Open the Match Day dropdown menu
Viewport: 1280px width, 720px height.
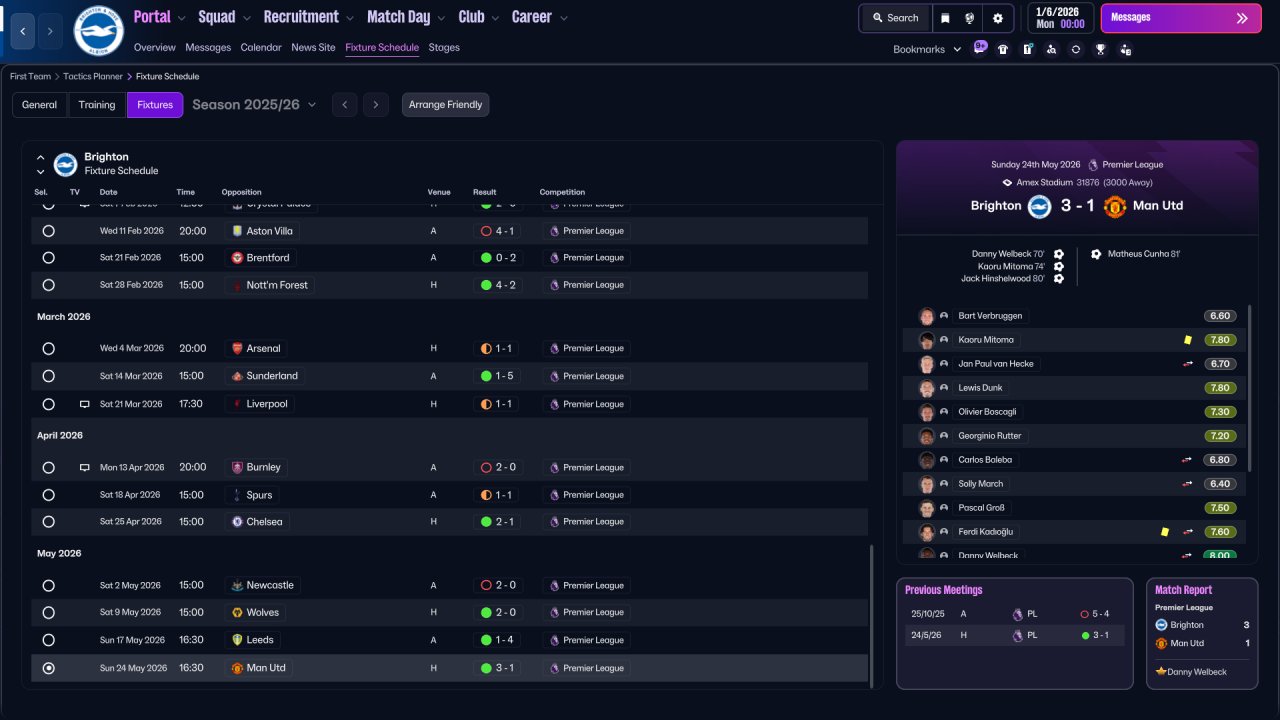407,17
